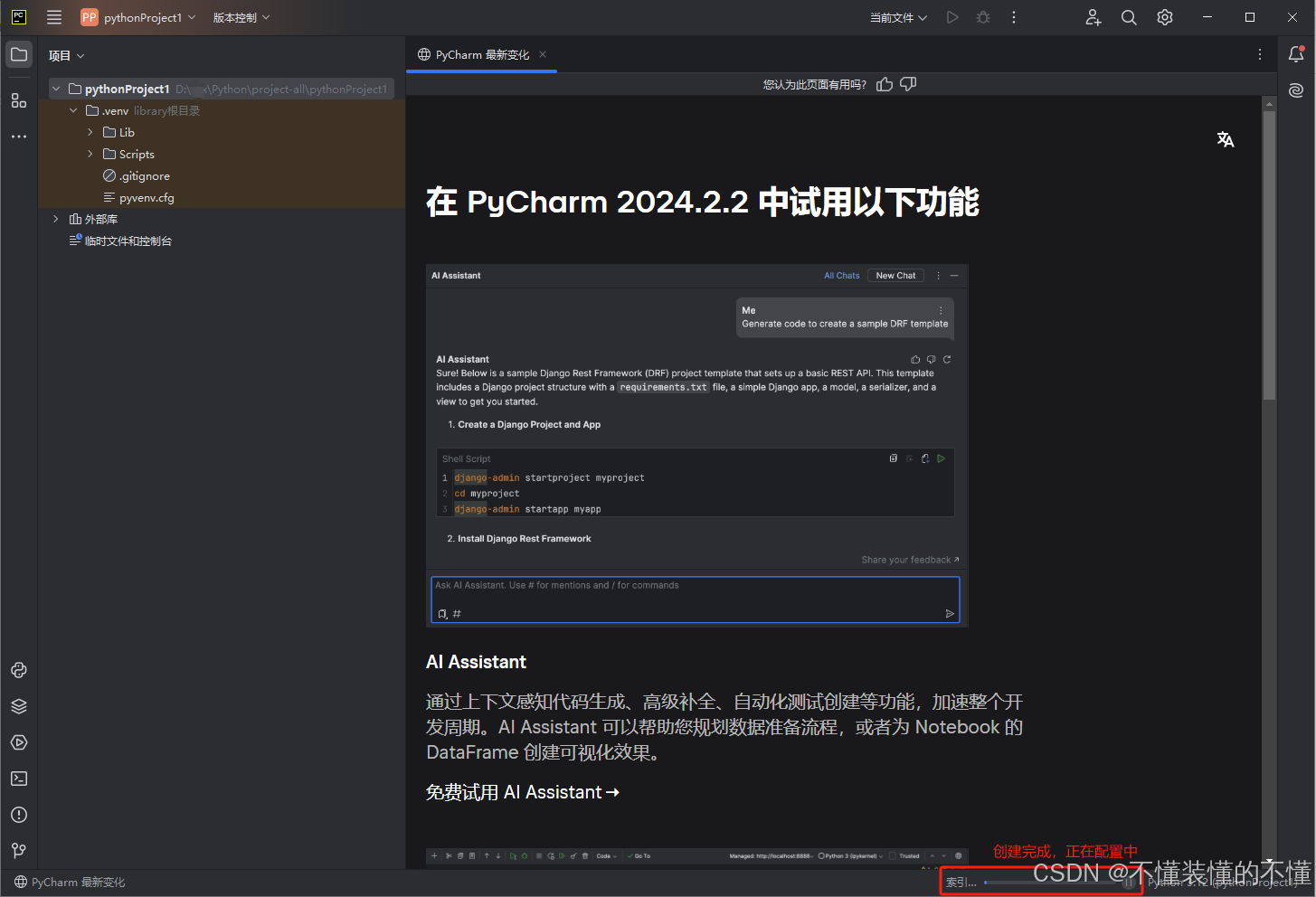Open Code With Me add-user icon

coord(1094,17)
